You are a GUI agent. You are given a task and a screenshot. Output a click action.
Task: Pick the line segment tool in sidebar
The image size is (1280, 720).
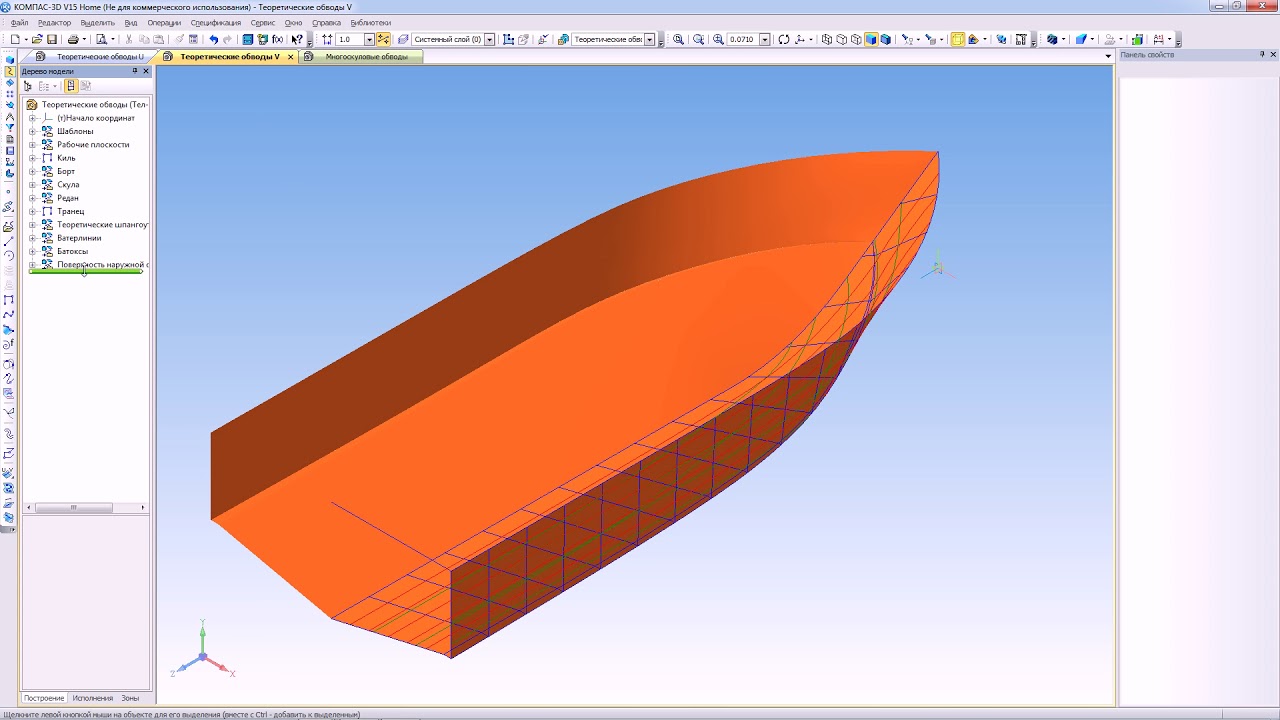[9, 242]
